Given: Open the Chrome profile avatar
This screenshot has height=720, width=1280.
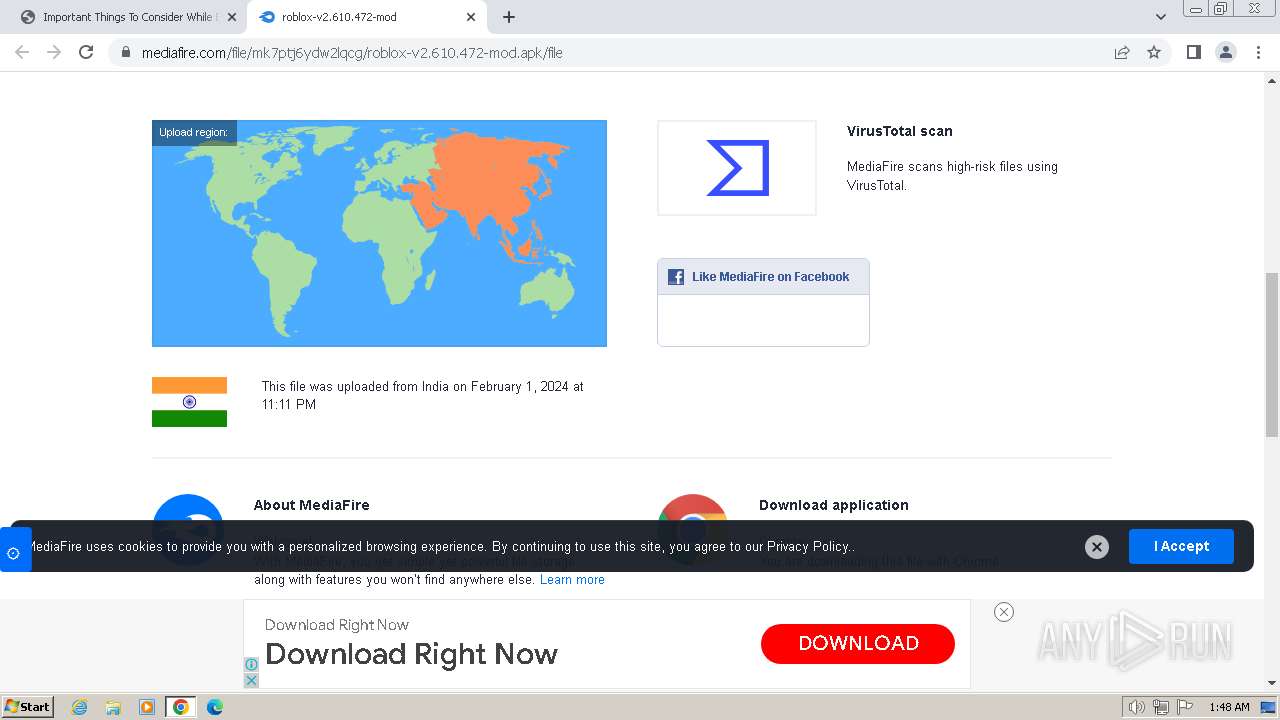Looking at the screenshot, I should point(1226,52).
